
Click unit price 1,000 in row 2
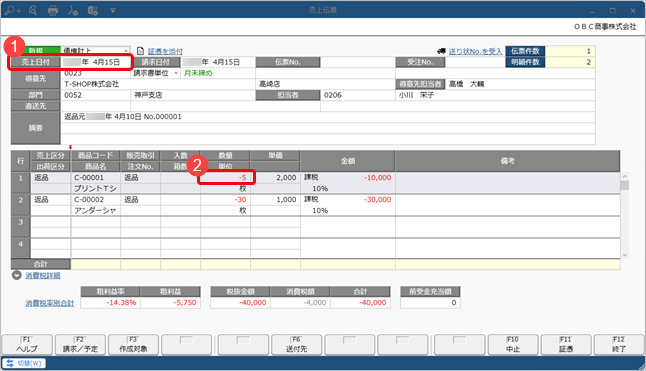pyautogui.click(x=286, y=199)
